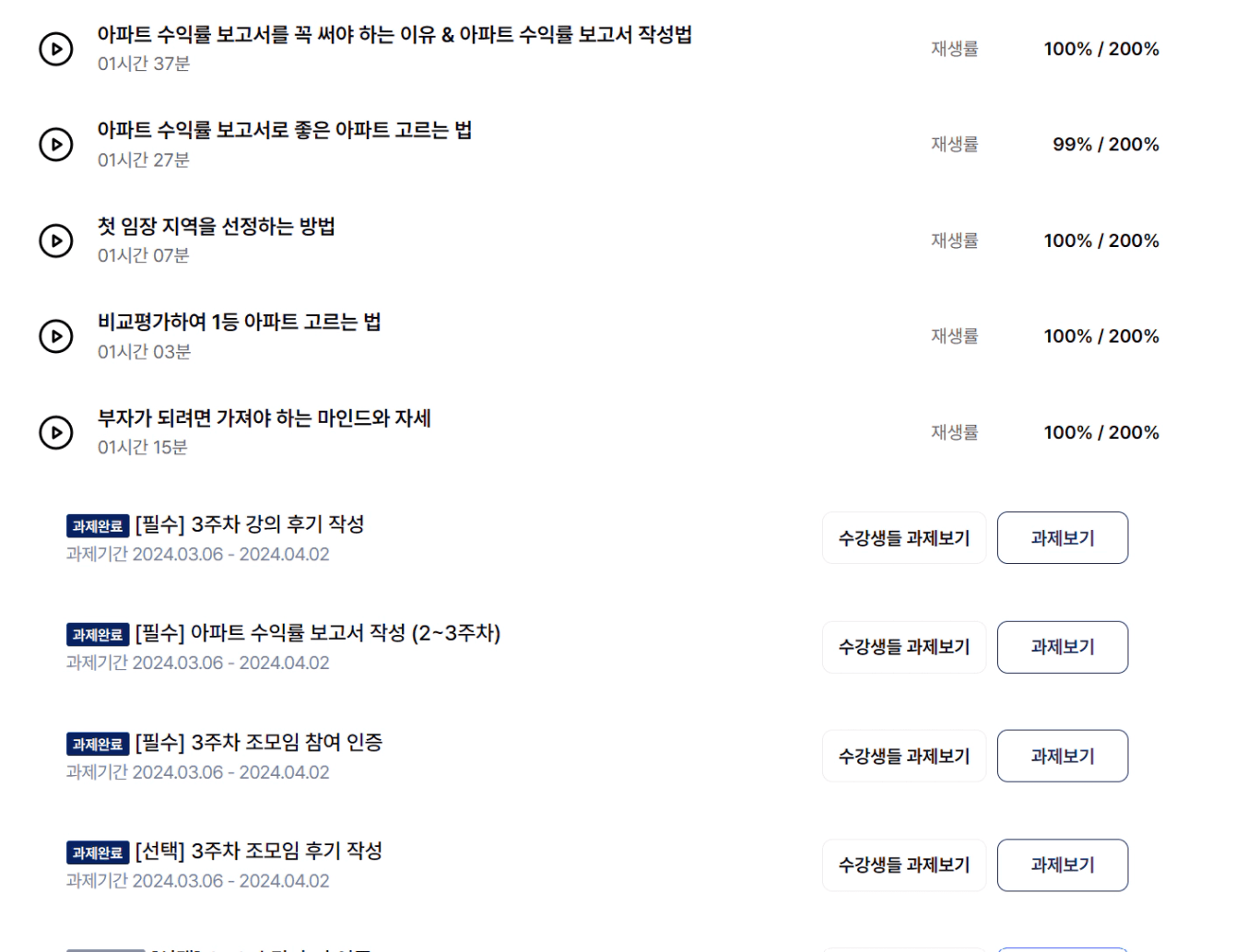Open 과제보기 for 3주차 조모임 후기 작성
The height and width of the screenshot is (952, 1259).
click(x=1063, y=865)
